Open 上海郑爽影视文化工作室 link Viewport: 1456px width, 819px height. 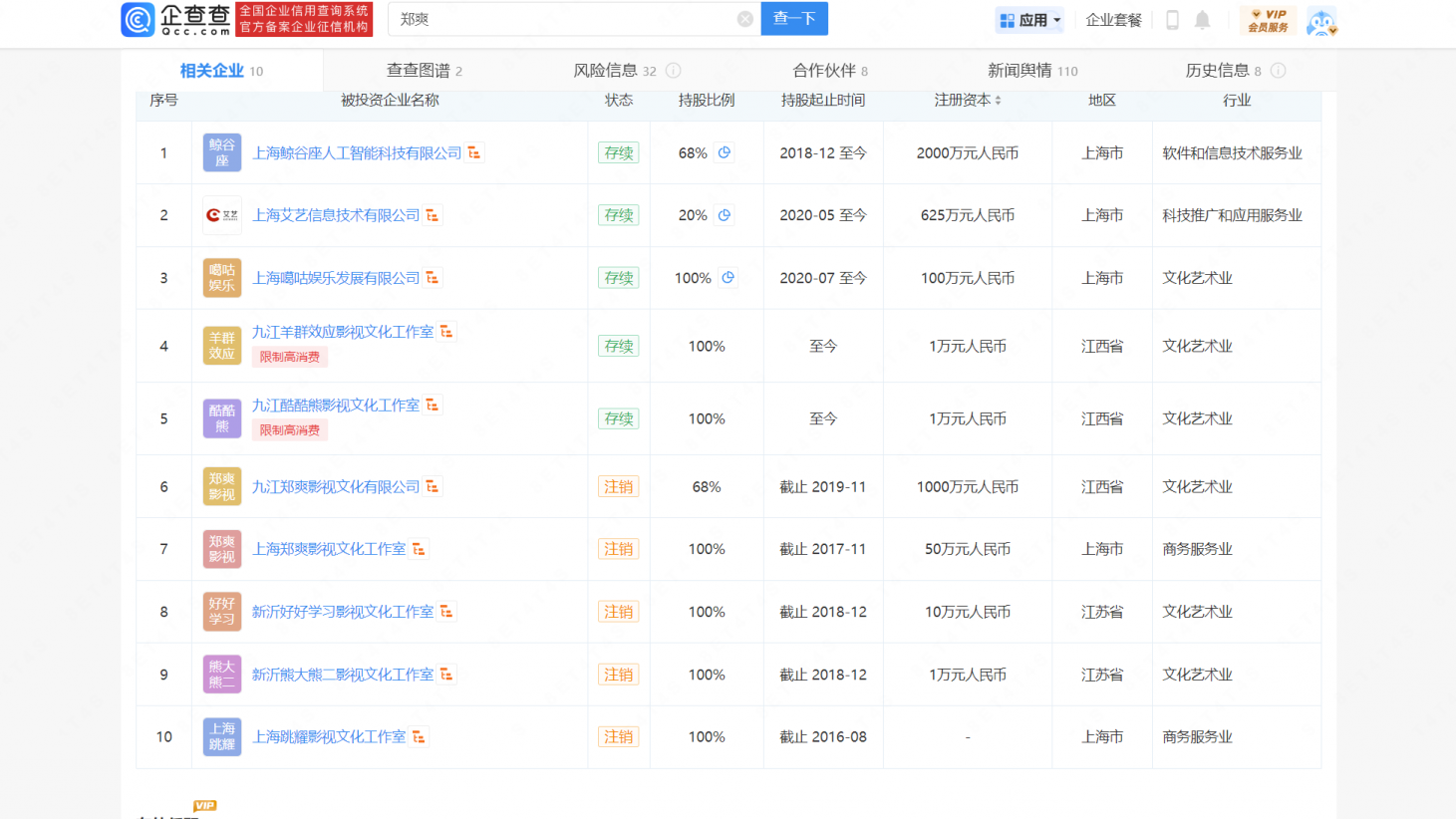329,549
